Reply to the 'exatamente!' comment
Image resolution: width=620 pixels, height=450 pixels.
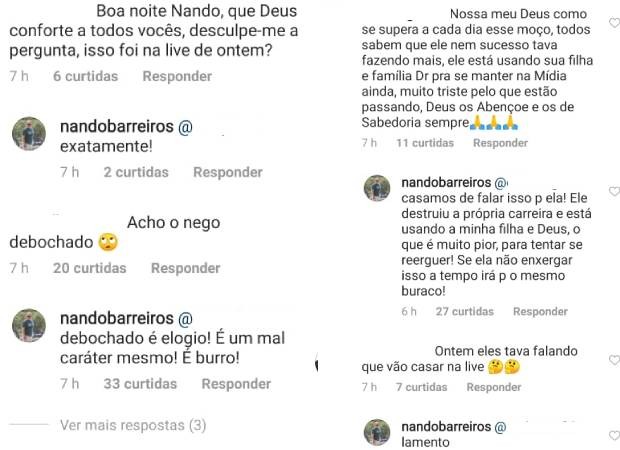228,172
